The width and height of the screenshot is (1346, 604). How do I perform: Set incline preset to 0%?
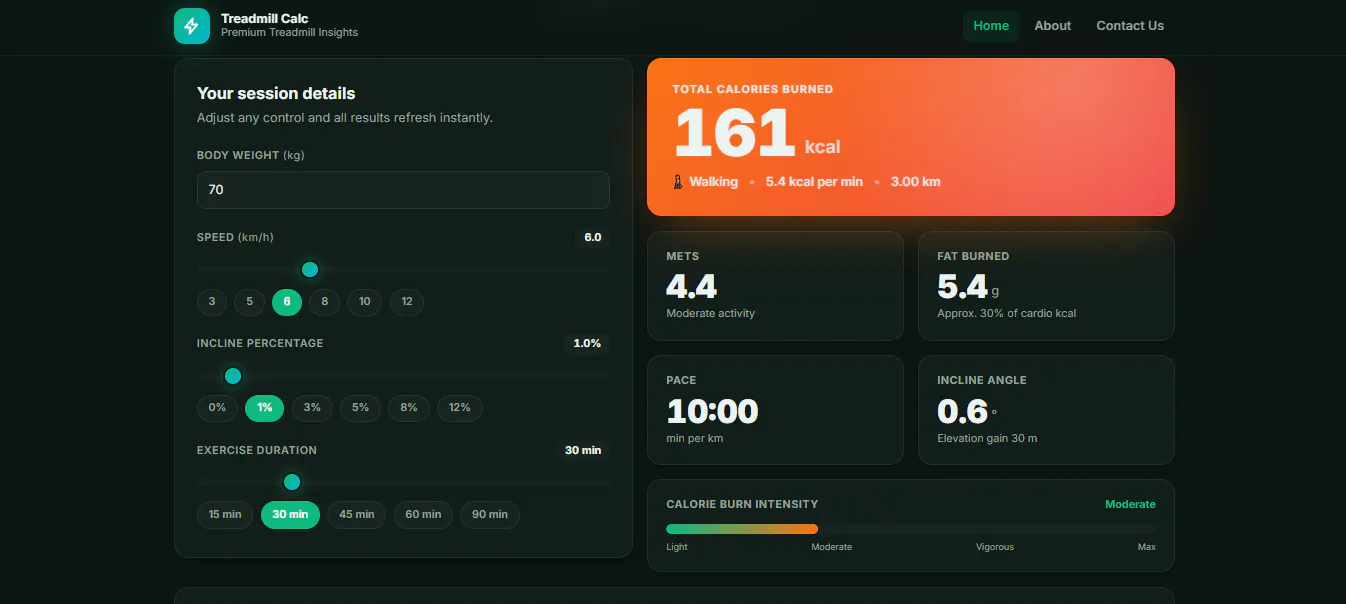point(217,408)
